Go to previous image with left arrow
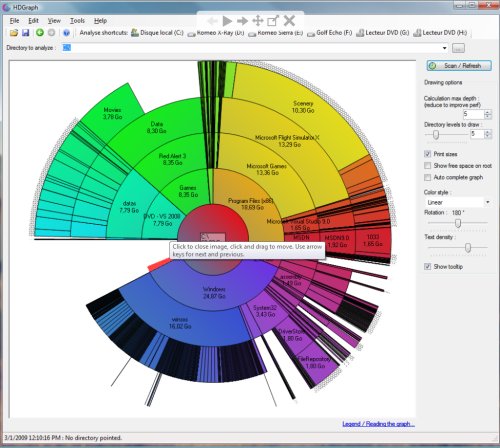This screenshot has height=448, width=500. pyautogui.click(x=212, y=21)
